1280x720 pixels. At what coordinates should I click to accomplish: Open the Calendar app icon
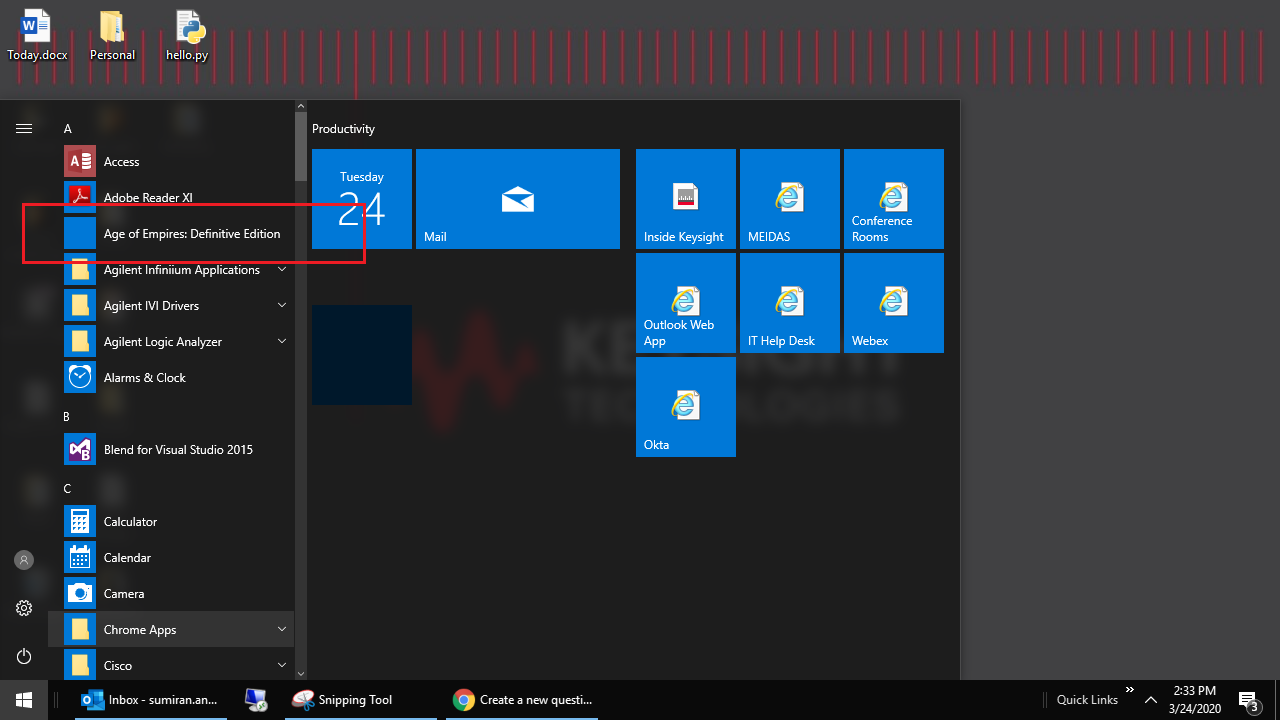point(80,558)
